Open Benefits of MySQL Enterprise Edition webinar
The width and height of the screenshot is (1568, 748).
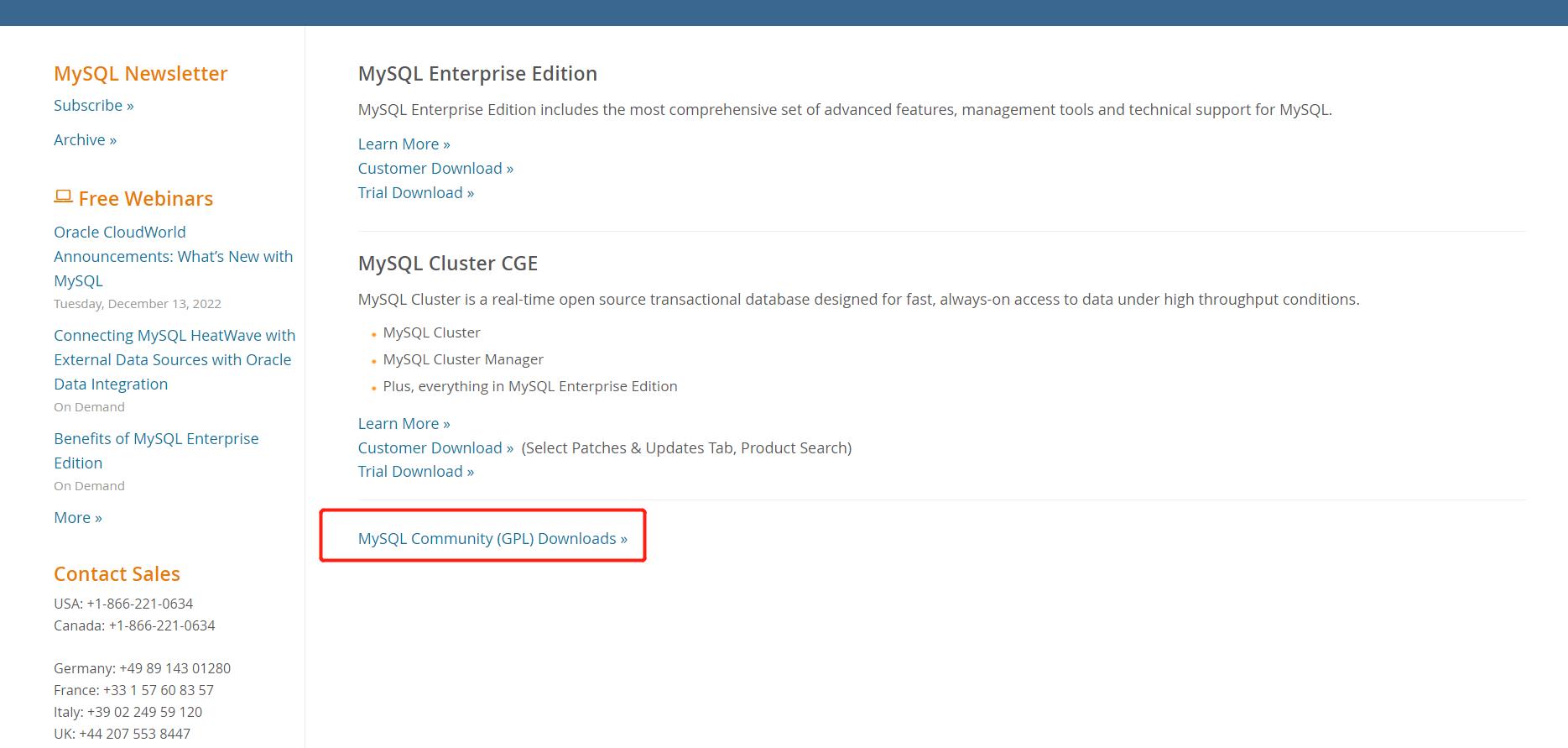pyautogui.click(x=155, y=450)
